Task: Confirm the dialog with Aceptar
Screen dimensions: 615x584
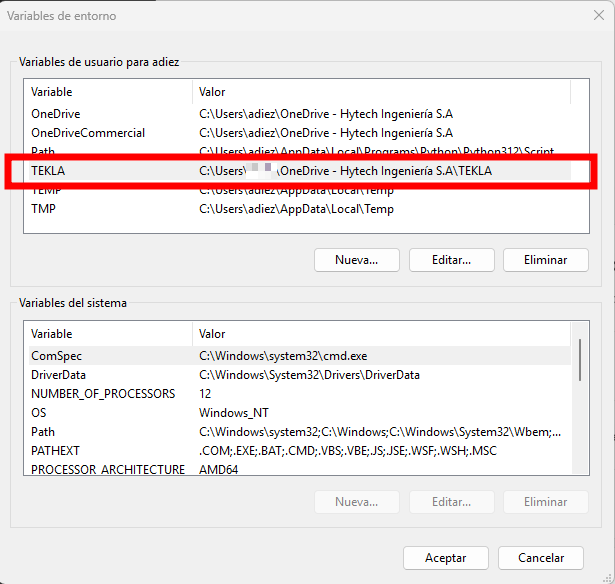Action: [x=445, y=558]
